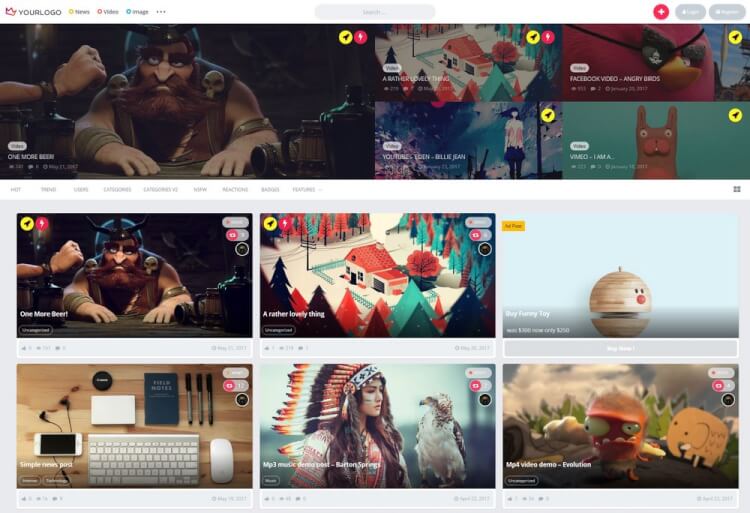Switch to the Users tab
The height and width of the screenshot is (513, 750).
click(x=81, y=190)
